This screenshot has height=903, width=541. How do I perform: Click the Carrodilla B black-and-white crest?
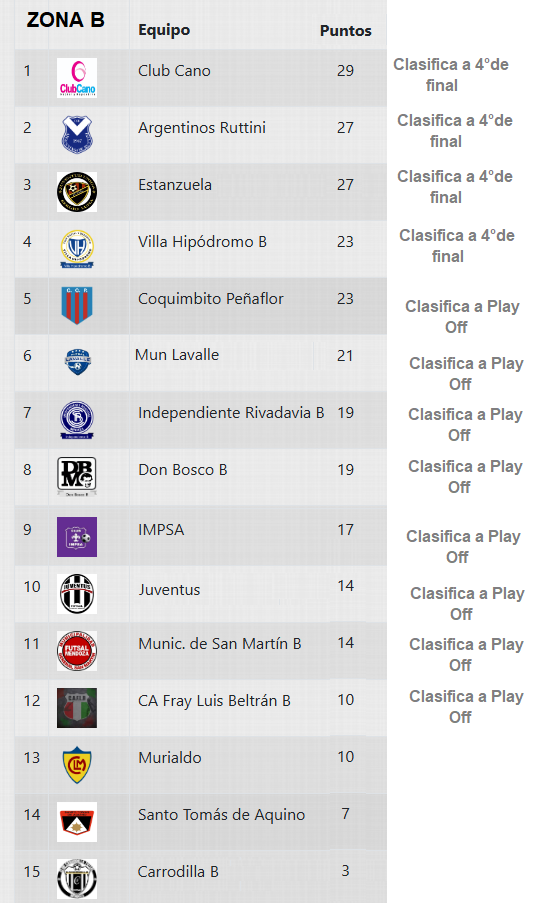click(x=77, y=879)
